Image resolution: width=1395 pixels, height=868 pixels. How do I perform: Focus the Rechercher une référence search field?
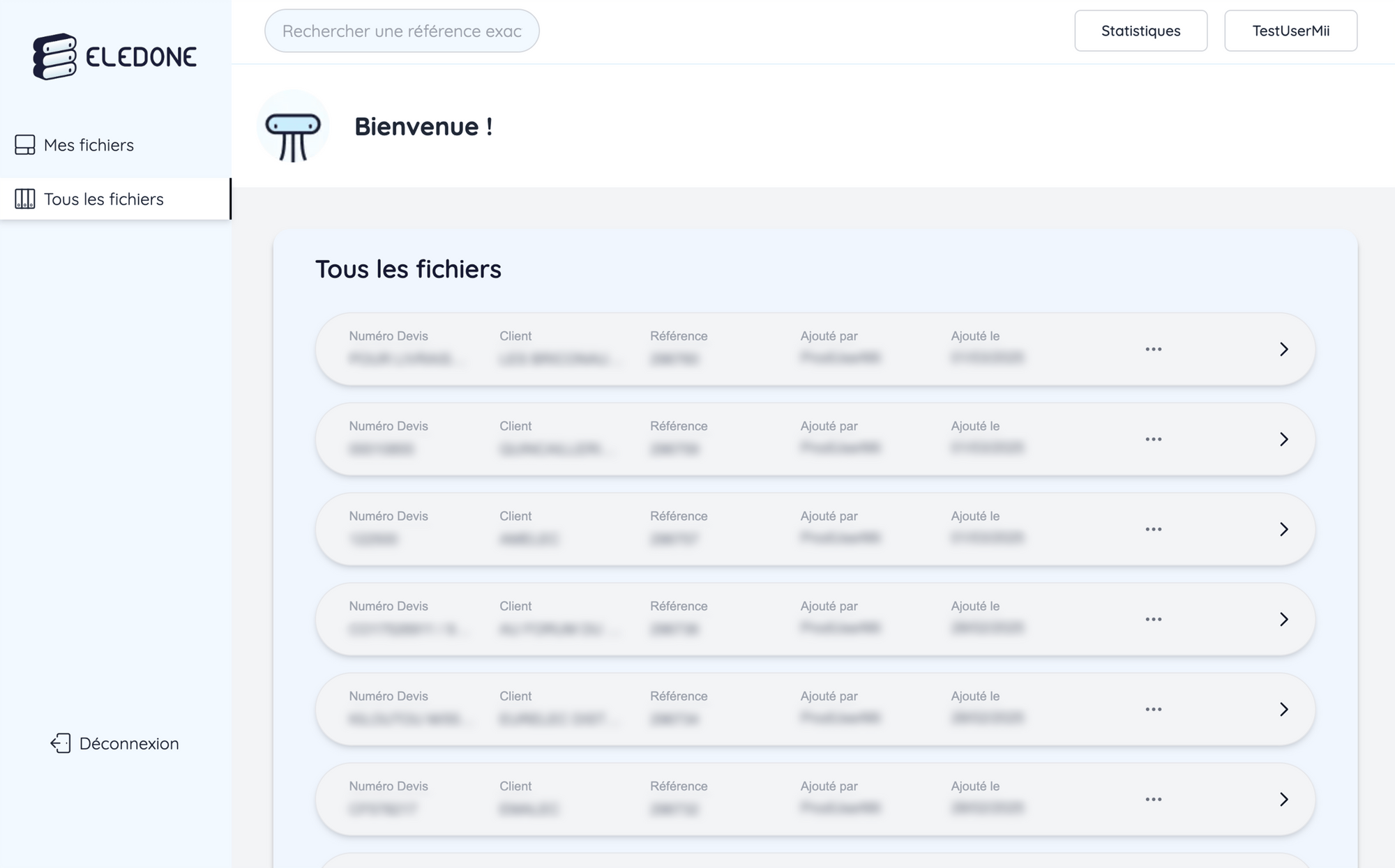click(402, 31)
